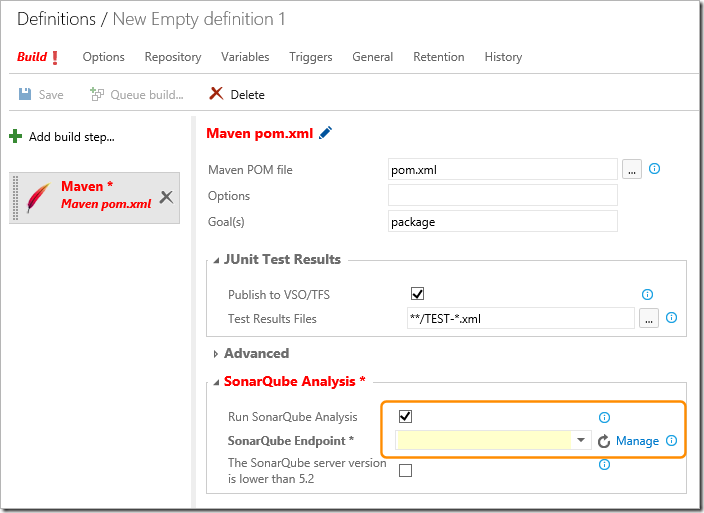
Task: Click the Build tab error exclamation mark
Action: coord(55,57)
